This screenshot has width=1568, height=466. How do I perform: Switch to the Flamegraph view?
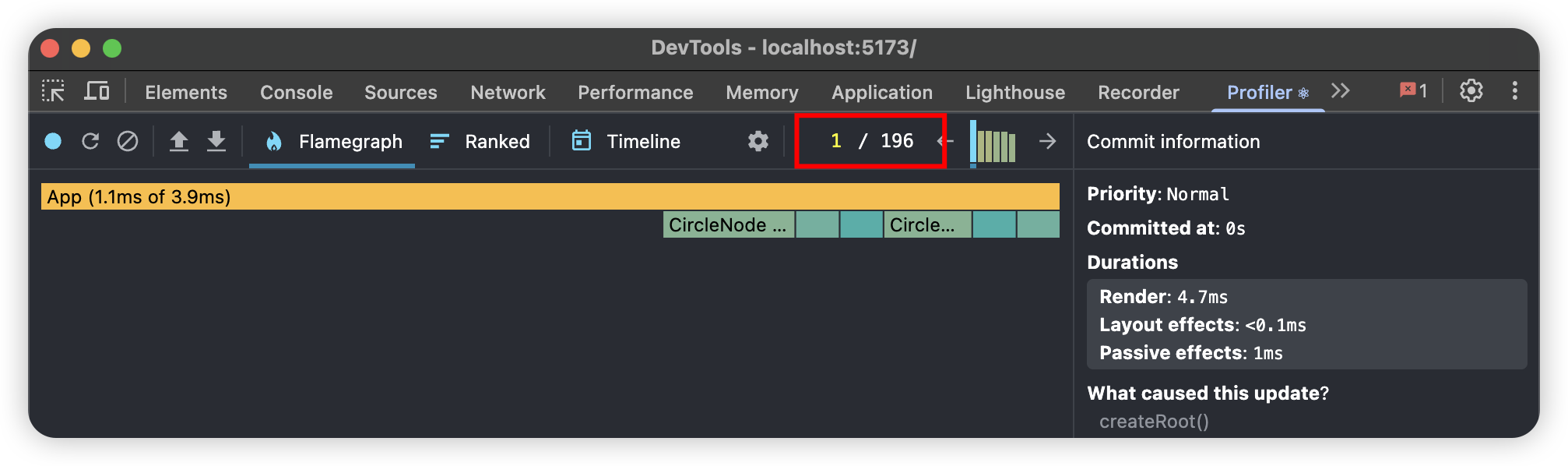333,141
